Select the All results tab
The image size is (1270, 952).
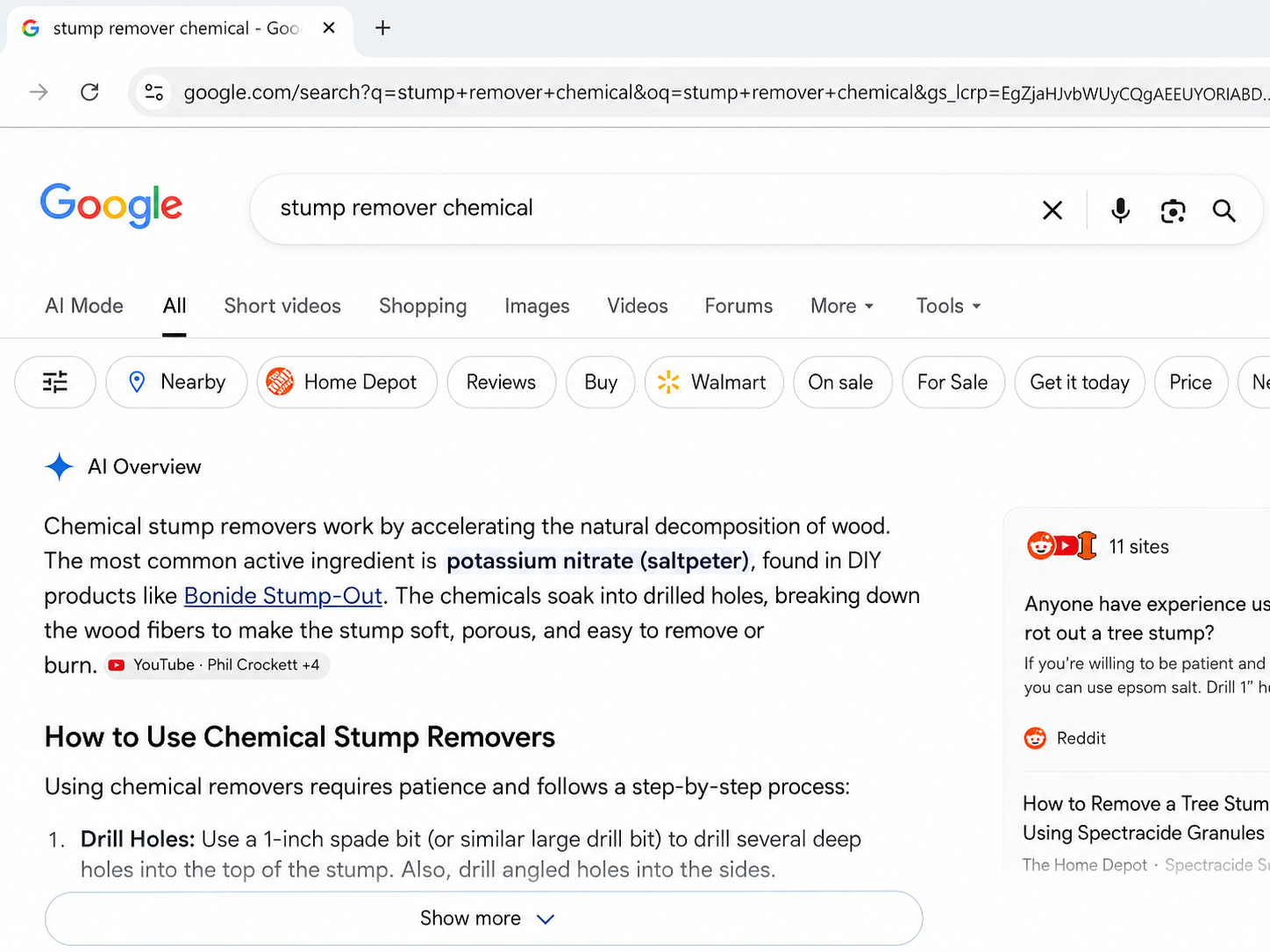(x=175, y=306)
